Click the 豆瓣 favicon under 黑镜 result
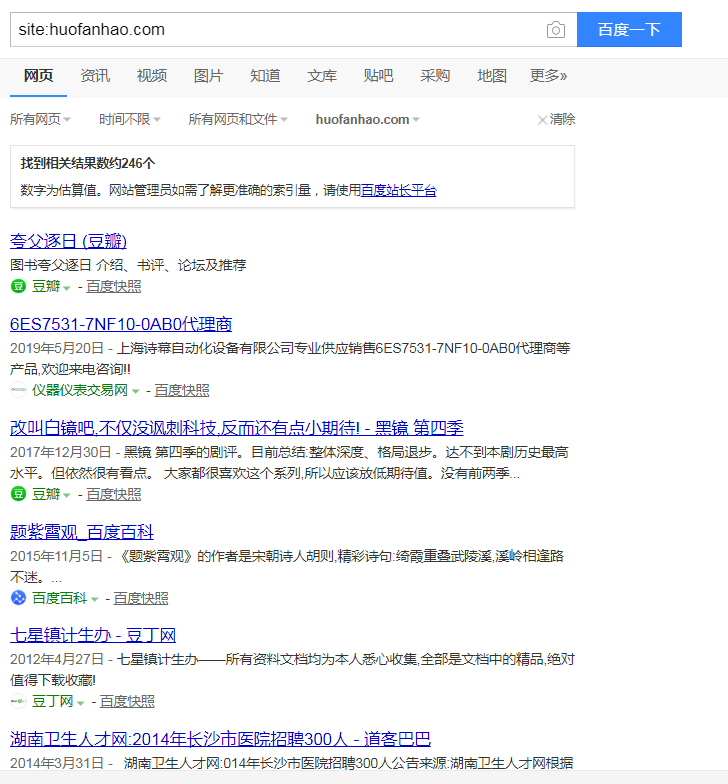The width and height of the screenshot is (728, 784). pos(18,494)
